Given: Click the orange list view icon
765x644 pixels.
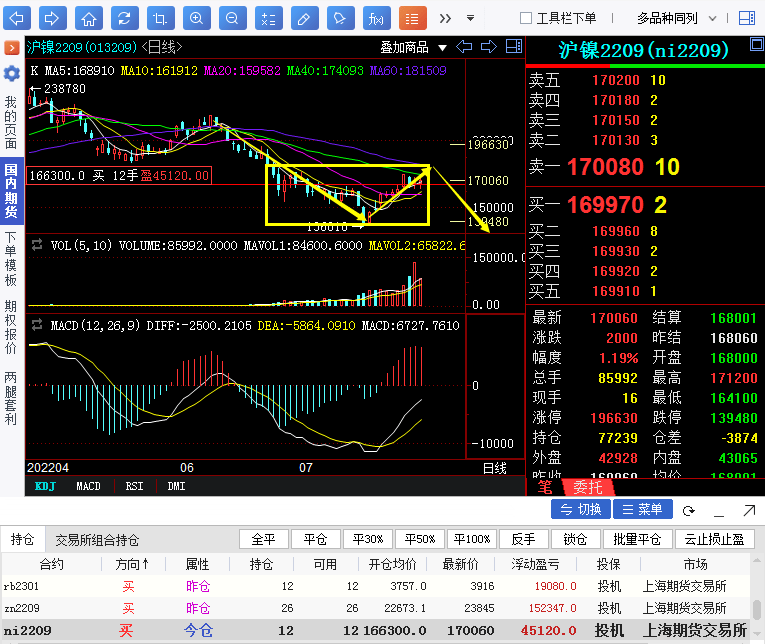Looking at the screenshot, I should [412, 18].
